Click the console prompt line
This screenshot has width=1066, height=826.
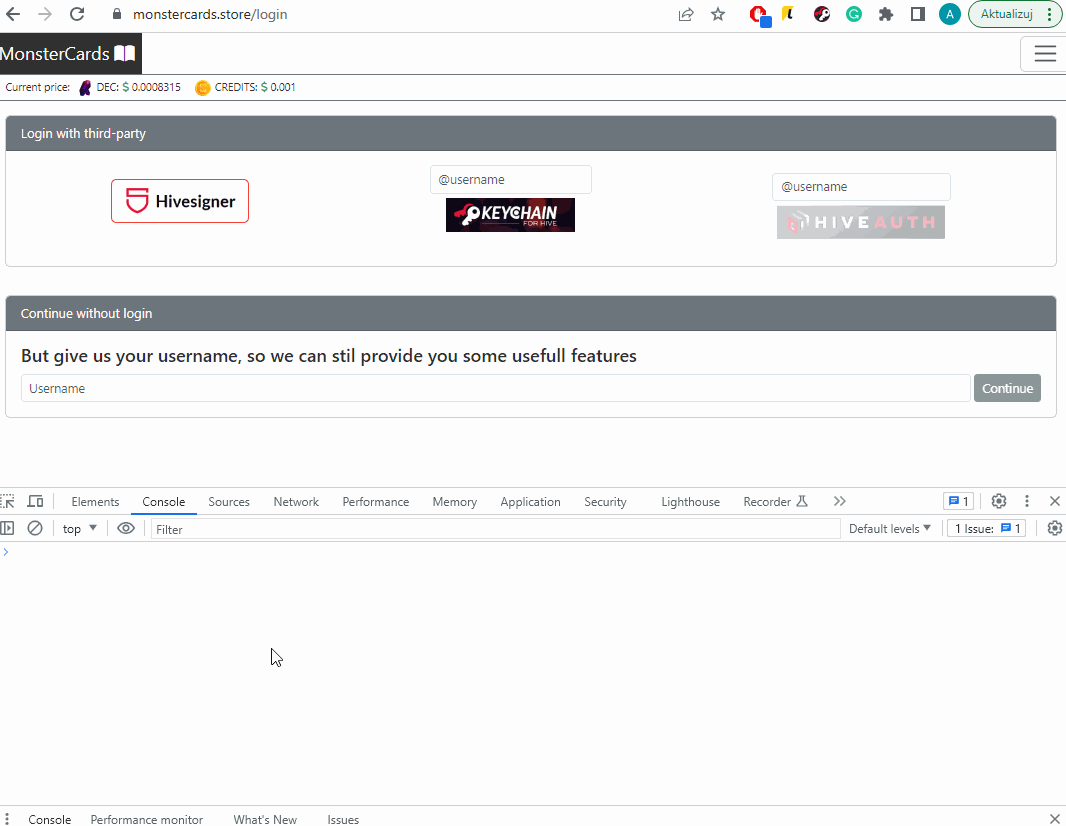pos(533,552)
